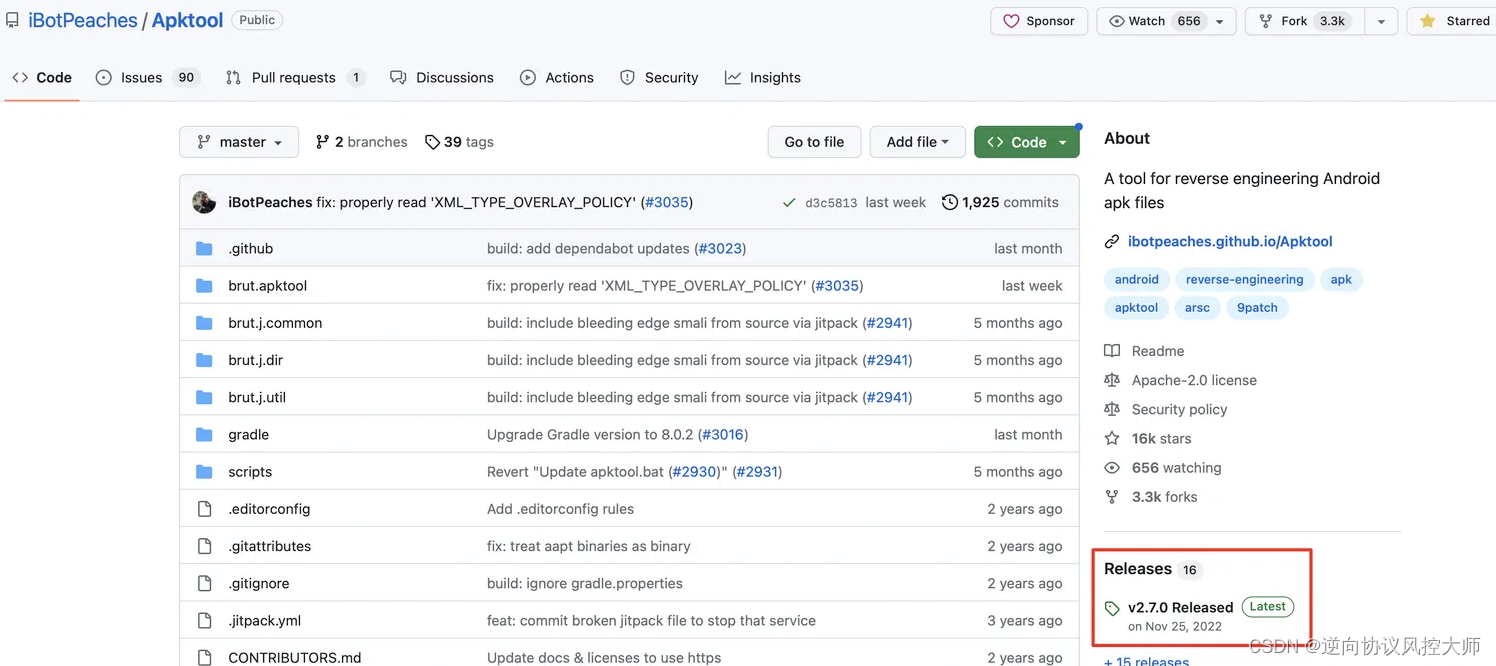Viewport: 1496px width, 666px height.
Task: Click the Go to file button
Action: tap(814, 142)
